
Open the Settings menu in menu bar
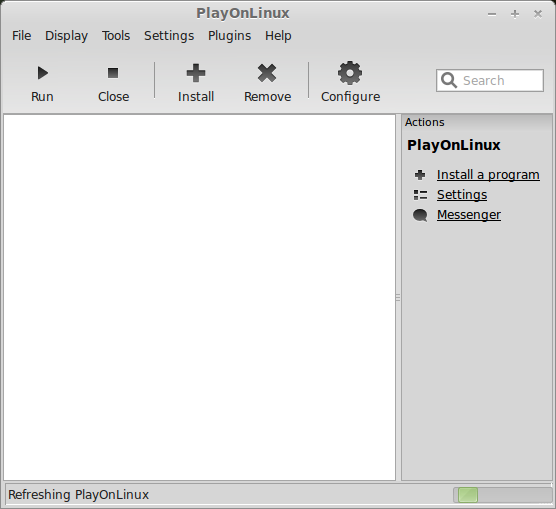coord(169,36)
